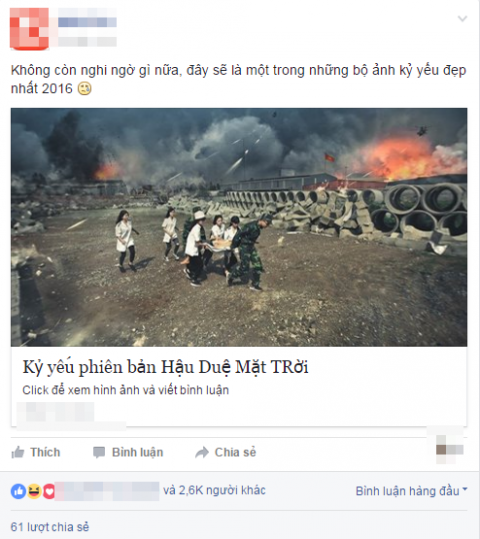The width and height of the screenshot is (480, 539).
Task: Open the 61 lượt chia sẻ shares list
Action: coord(50,527)
